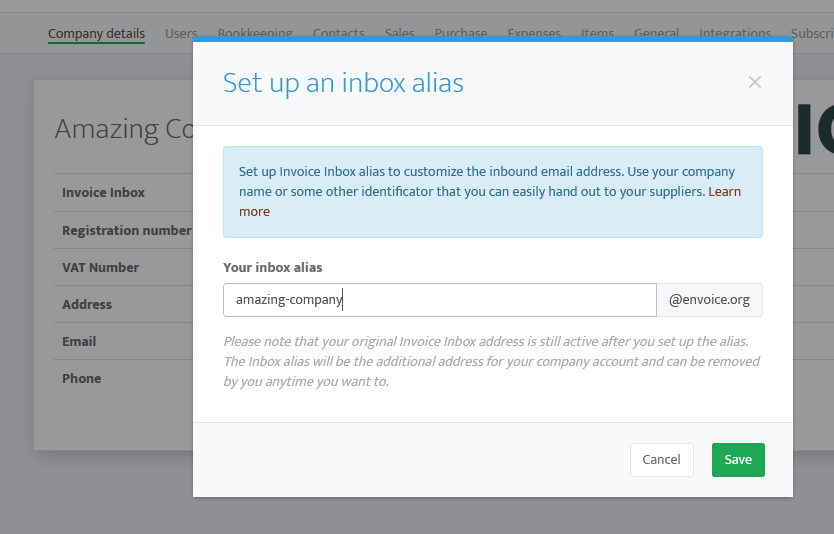Click the Set up an inbox alias heading
The image size is (834, 534).
[343, 83]
